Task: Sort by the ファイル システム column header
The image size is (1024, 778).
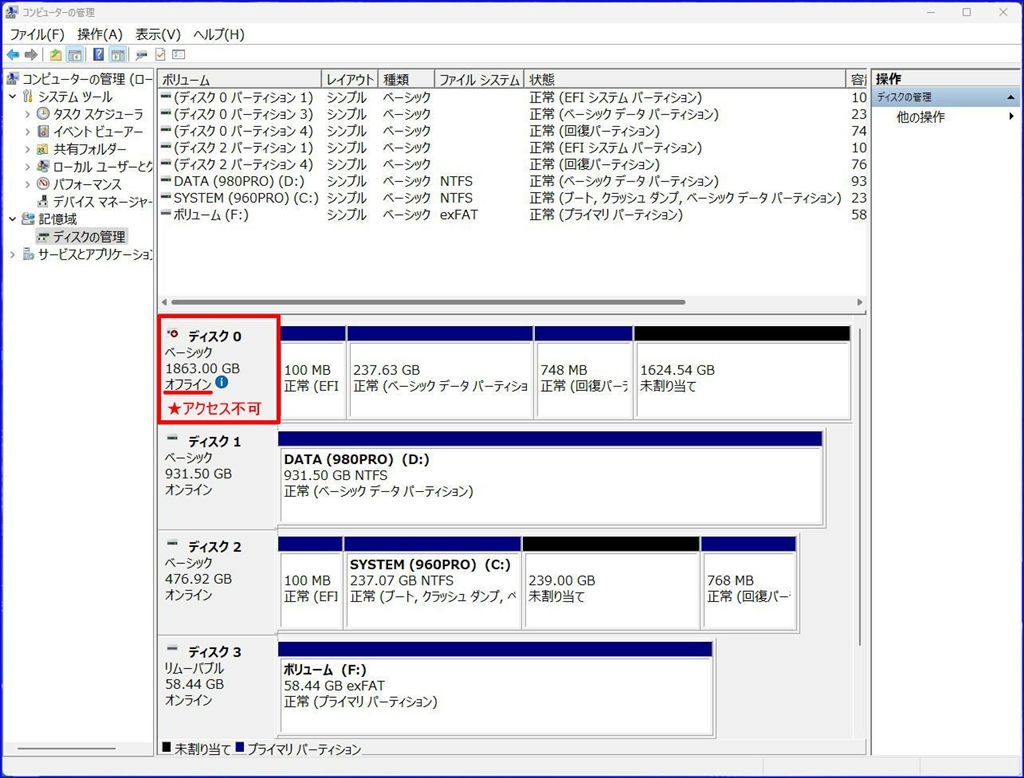Action: [x=479, y=79]
